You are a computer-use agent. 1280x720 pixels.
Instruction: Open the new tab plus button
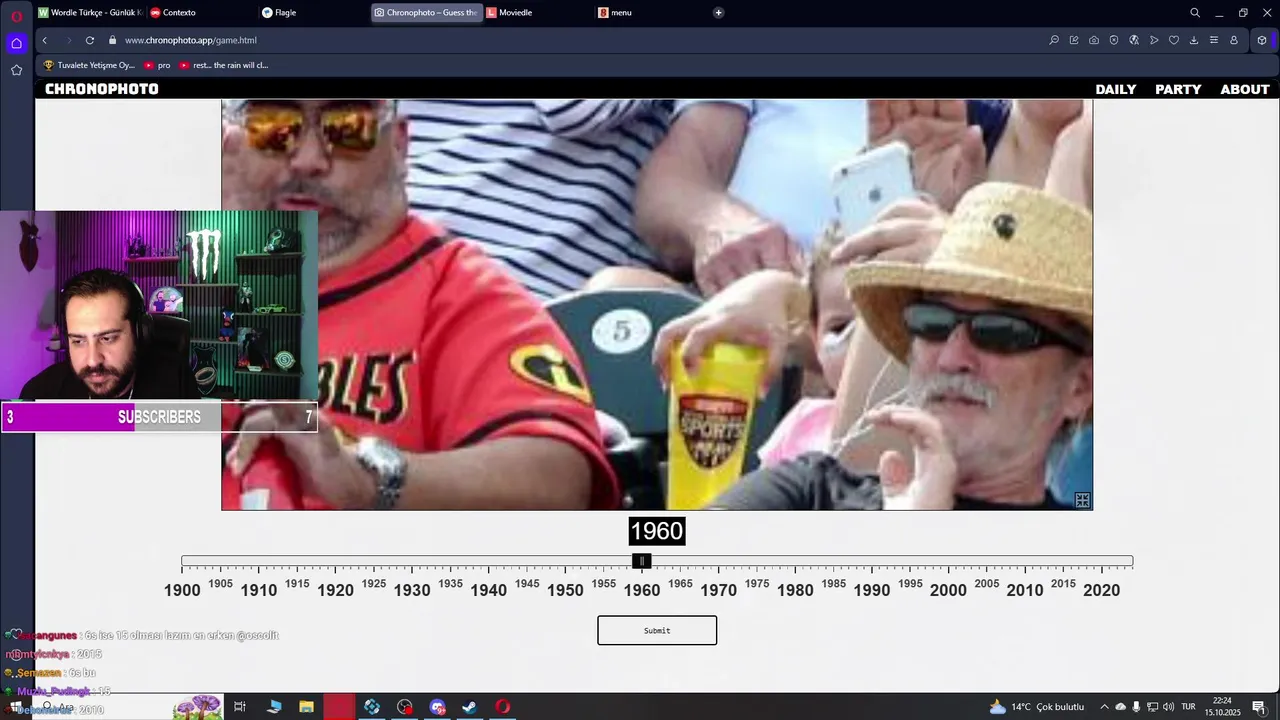718,13
